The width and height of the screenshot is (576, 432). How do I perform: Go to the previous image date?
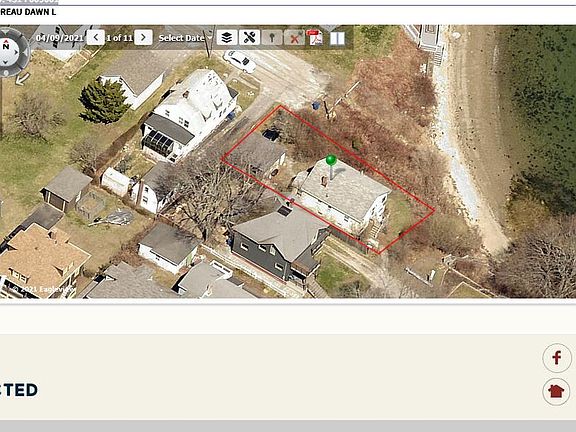[x=96, y=37]
